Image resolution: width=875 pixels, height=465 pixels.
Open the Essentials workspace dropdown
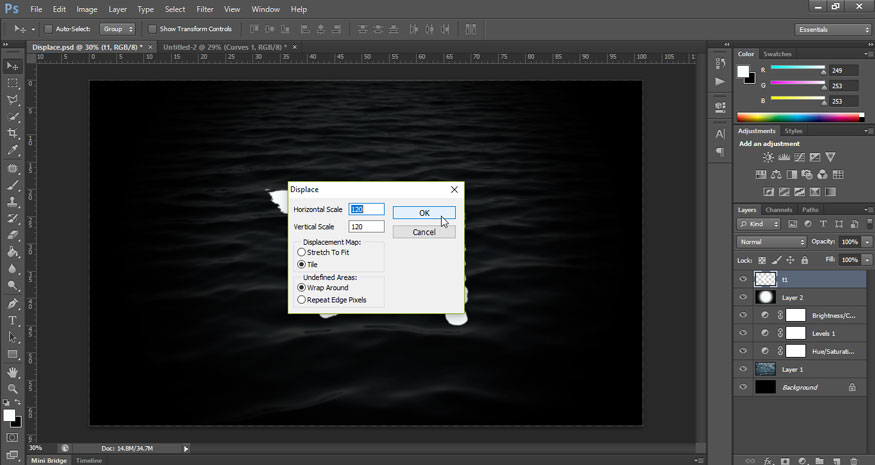[x=833, y=29]
